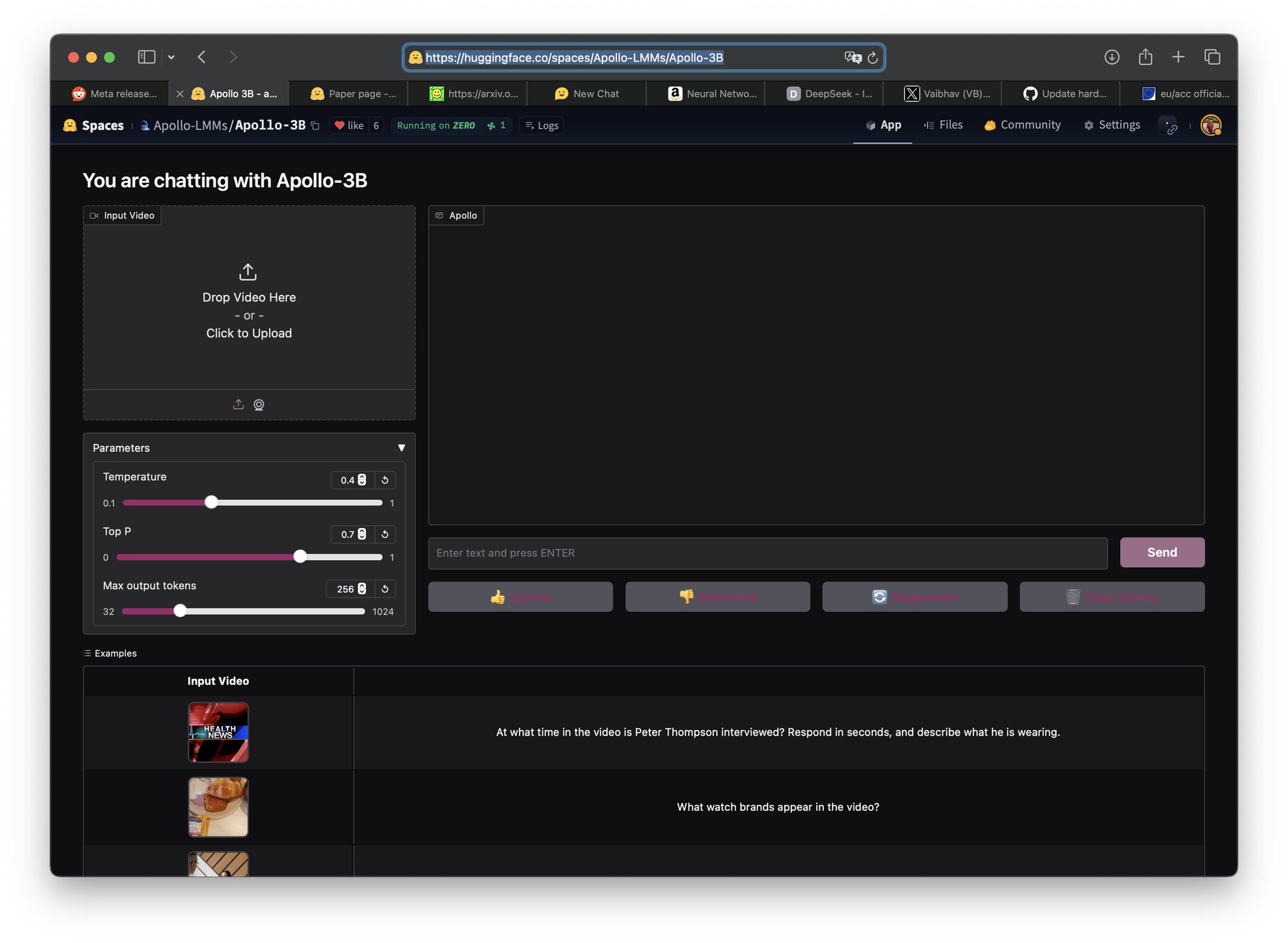Click the Apollo chatbot label icon

click(439, 216)
